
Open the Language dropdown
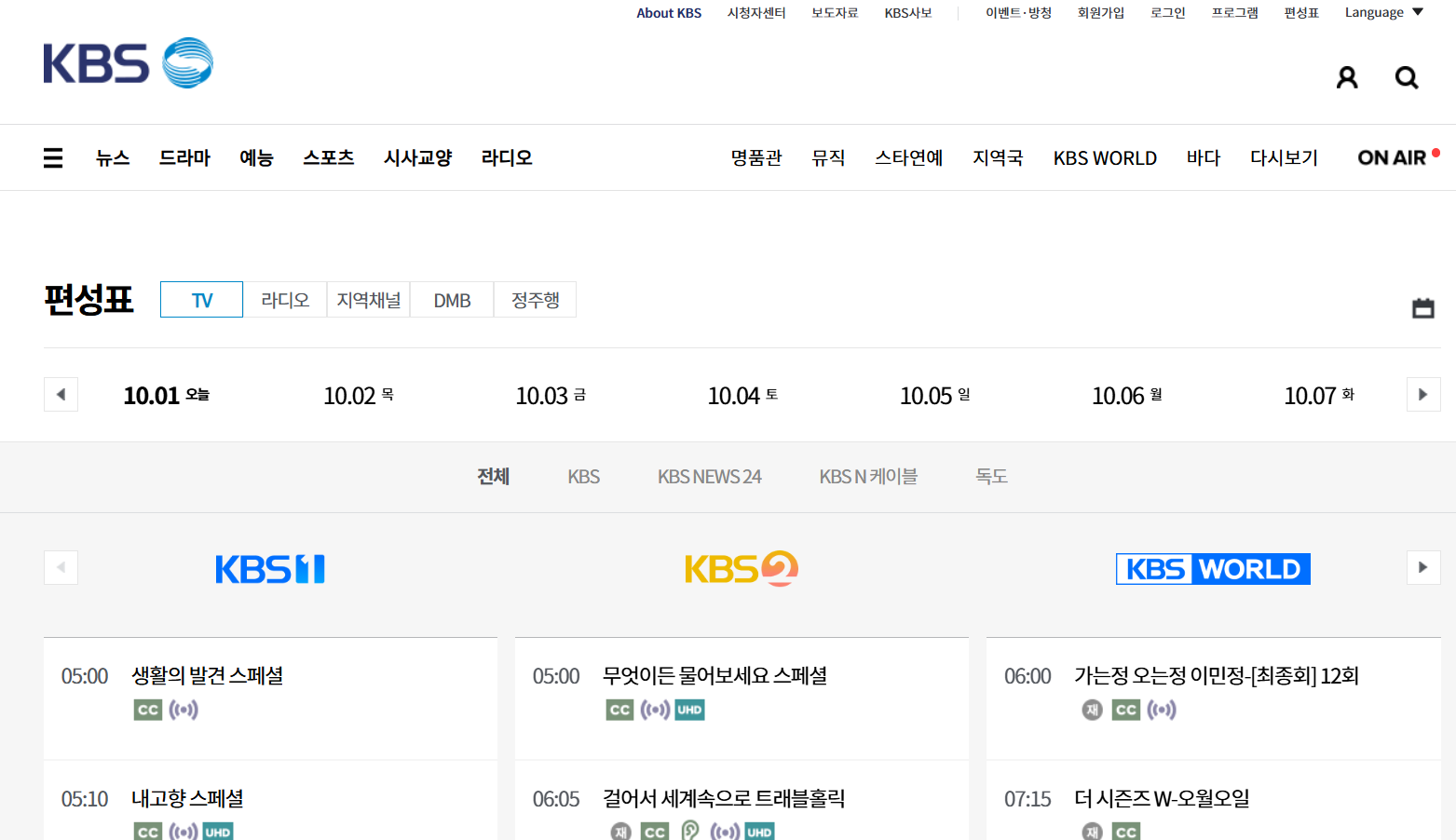coord(1383,13)
